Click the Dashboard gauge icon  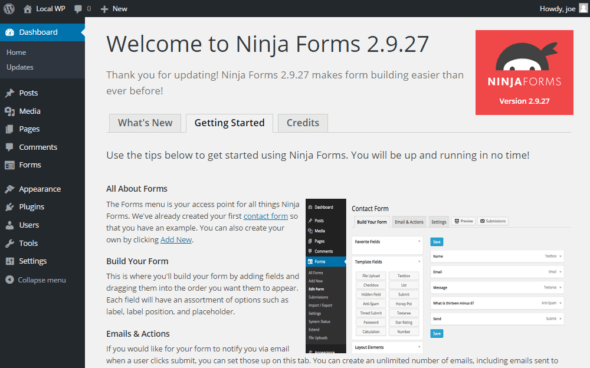tap(10, 32)
